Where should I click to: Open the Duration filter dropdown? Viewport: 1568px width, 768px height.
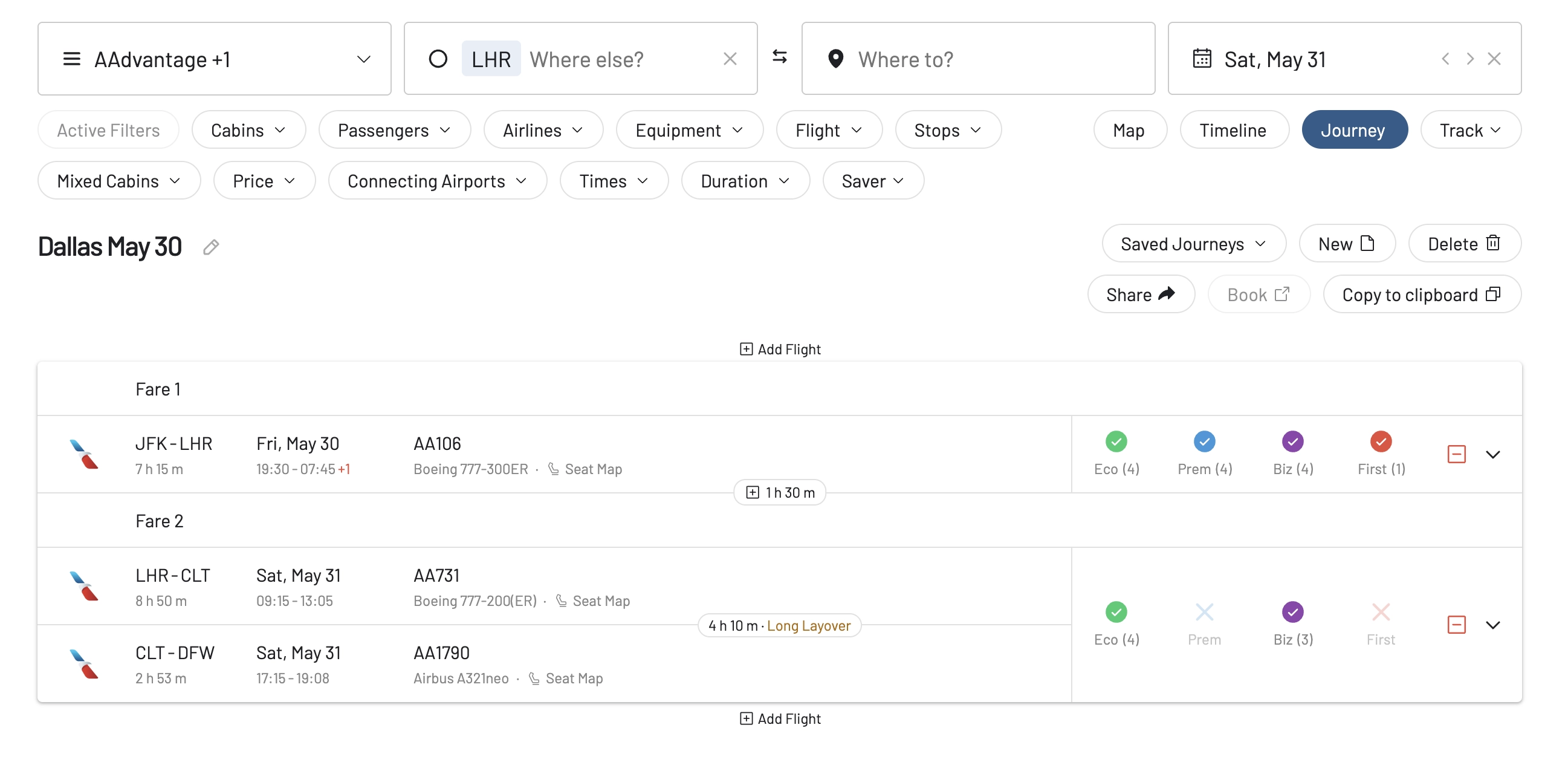[x=745, y=181]
